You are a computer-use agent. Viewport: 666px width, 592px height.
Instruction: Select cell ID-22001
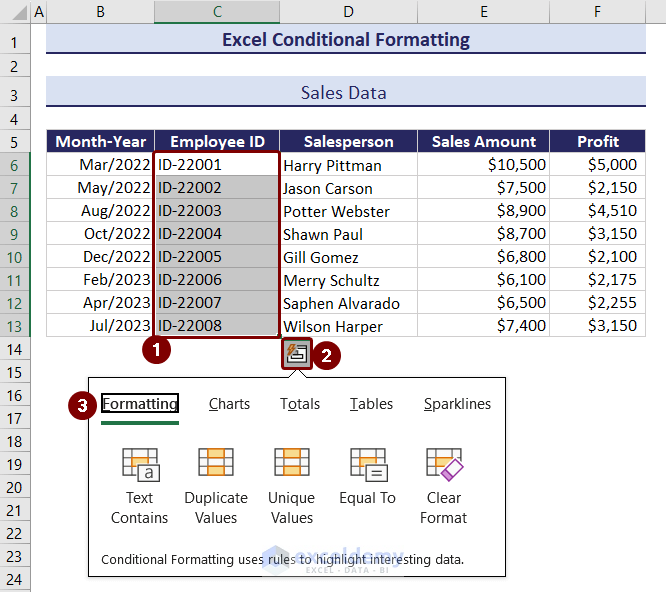pos(217,164)
